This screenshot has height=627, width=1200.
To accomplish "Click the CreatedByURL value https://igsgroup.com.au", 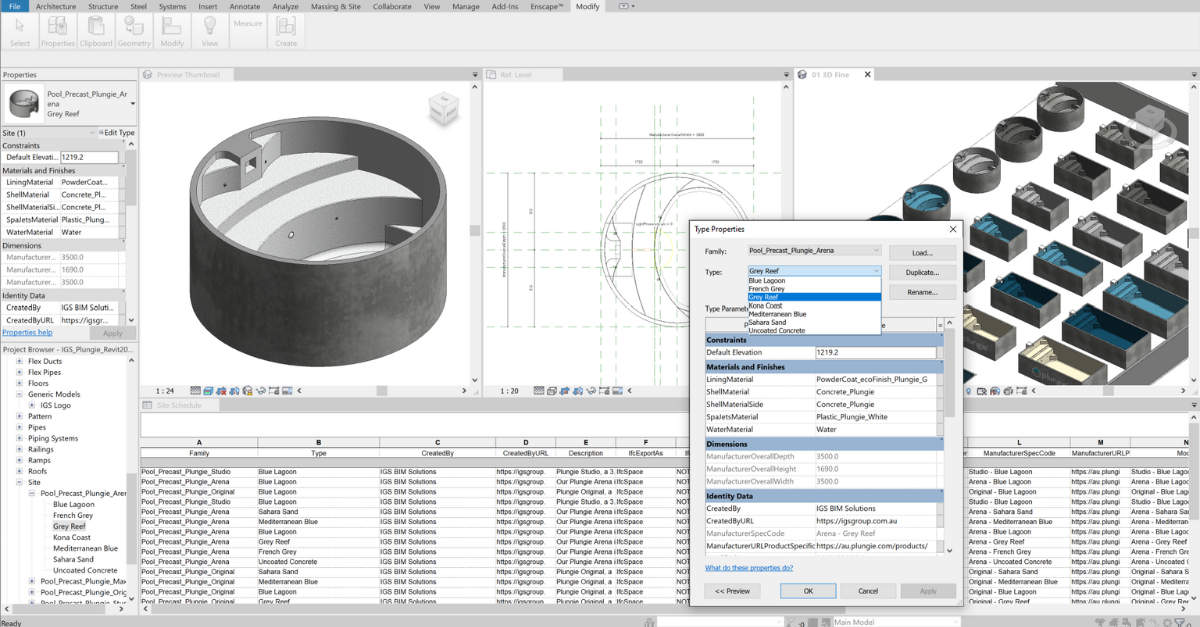I will tap(878, 521).
